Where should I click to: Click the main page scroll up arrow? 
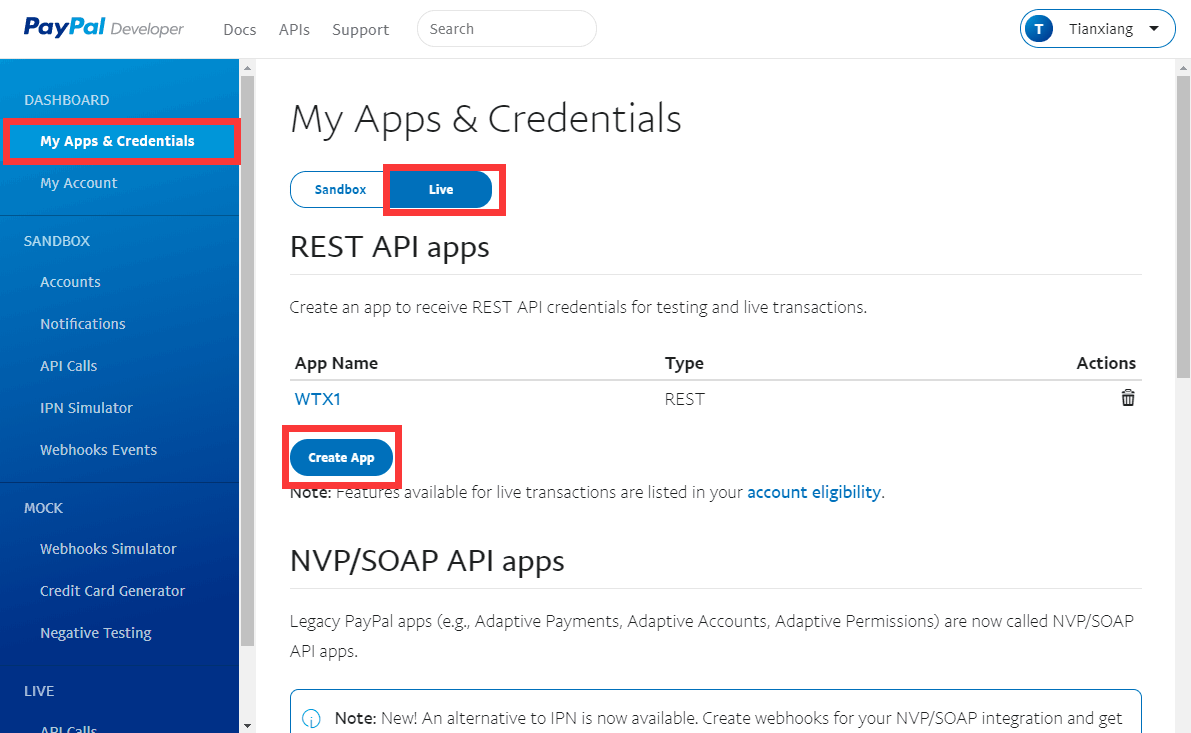(x=1183, y=68)
